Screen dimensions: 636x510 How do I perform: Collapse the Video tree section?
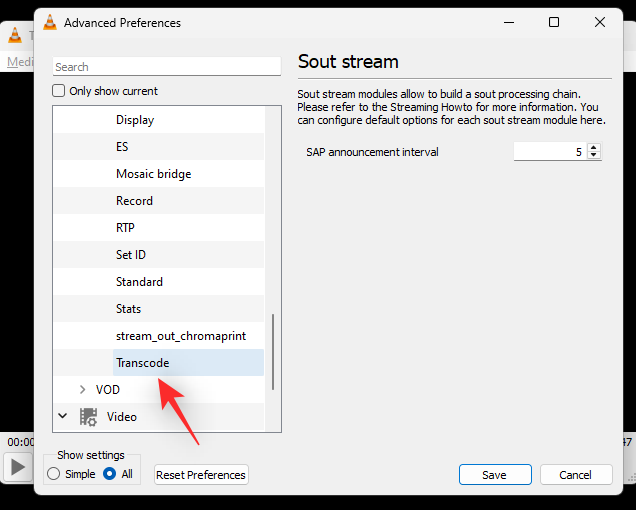(62, 415)
